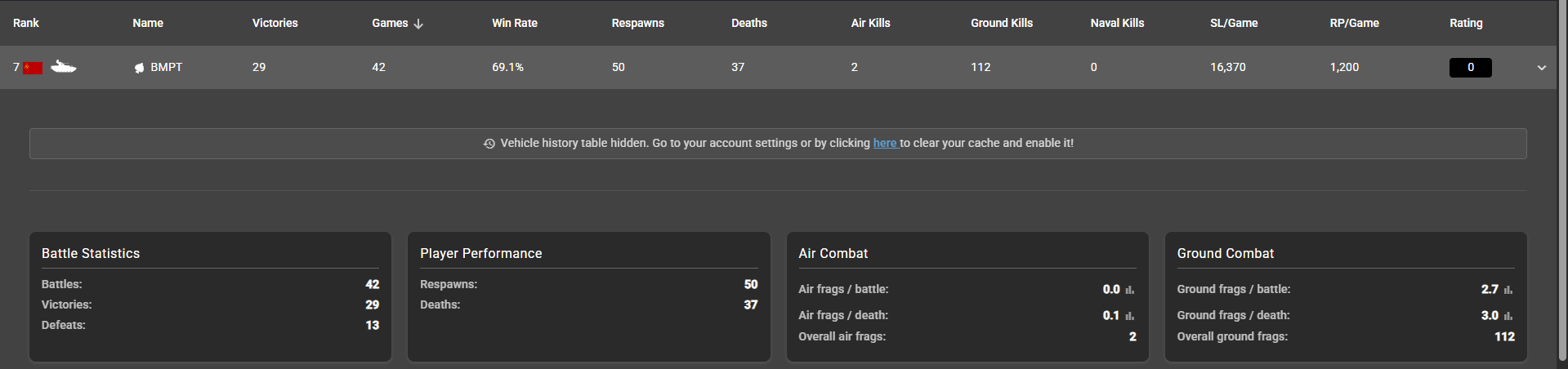Sort by Rank column header

tap(25, 23)
